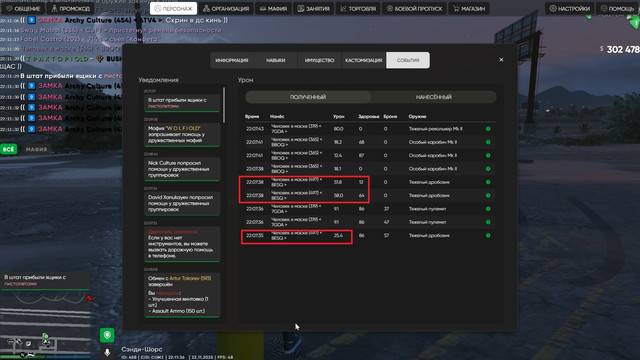Open the МАГАЗИН menu tab
Screen dimensions: 640x360
(469, 8)
